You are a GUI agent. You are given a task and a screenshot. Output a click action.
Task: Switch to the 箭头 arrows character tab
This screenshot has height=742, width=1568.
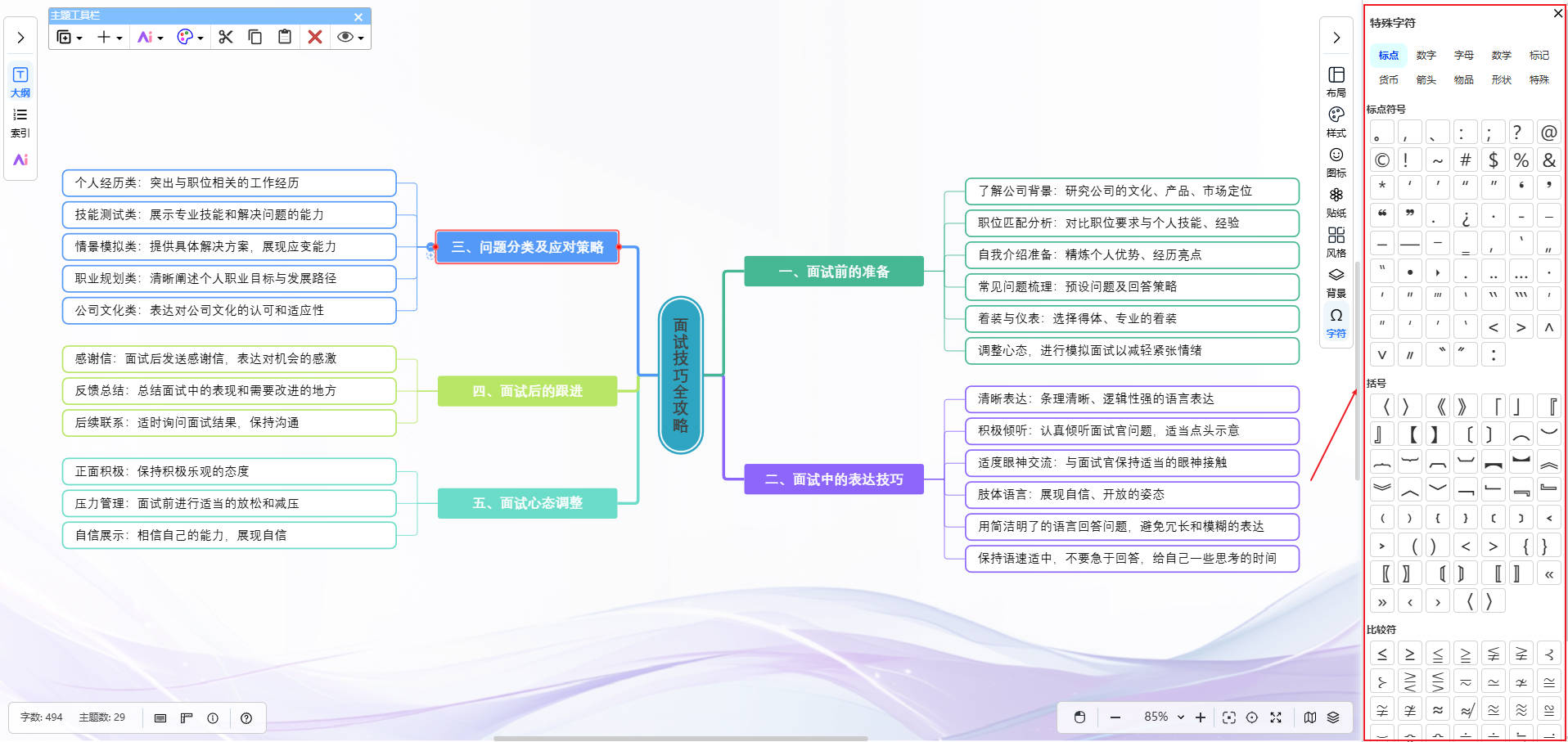click(x=1426, y=80)
